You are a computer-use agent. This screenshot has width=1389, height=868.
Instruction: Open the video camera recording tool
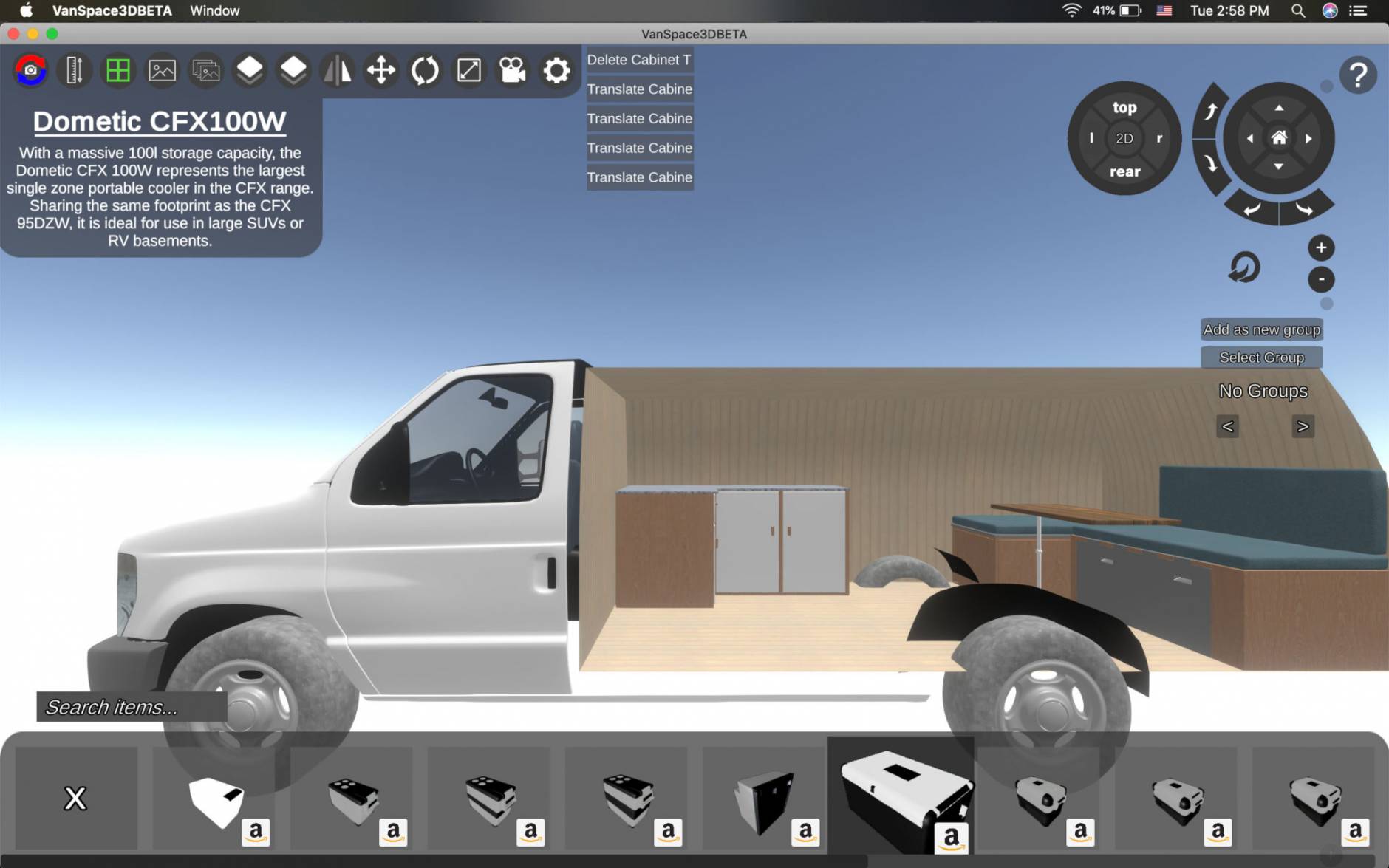pyautogui.click(x=513, y=70)
